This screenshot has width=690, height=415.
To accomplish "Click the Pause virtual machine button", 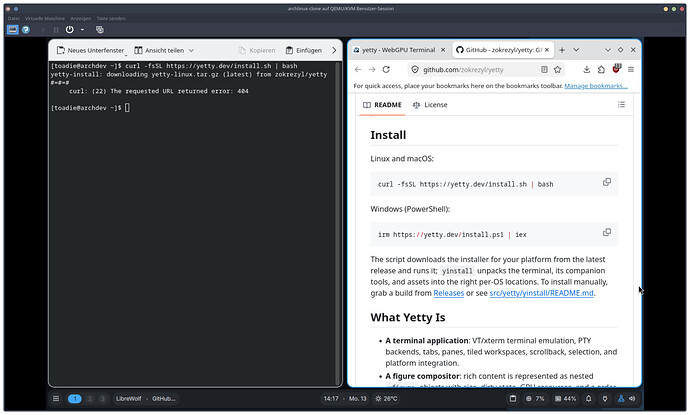I will (56, 30).
